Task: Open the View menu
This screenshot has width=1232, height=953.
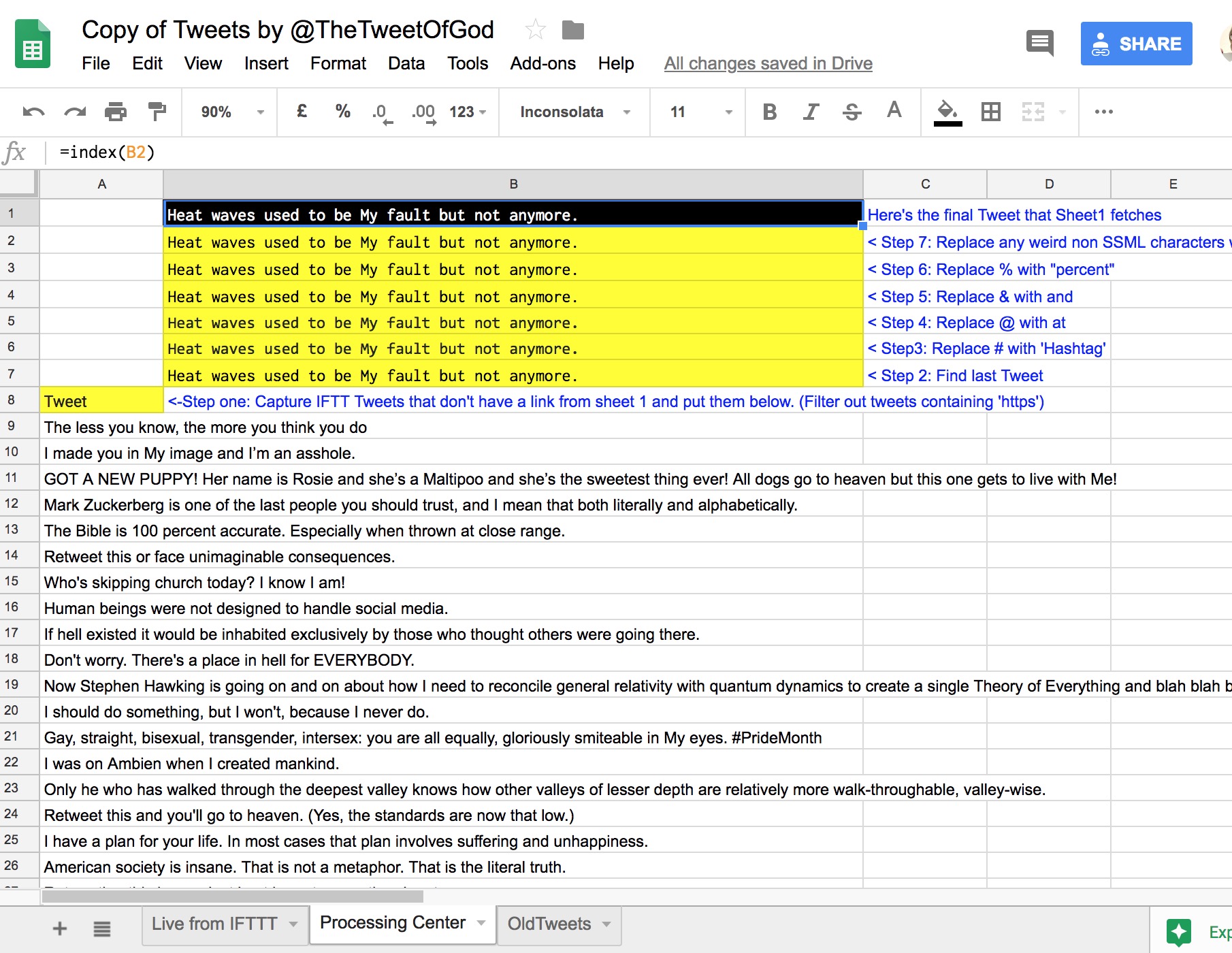Action: (203, 63)
